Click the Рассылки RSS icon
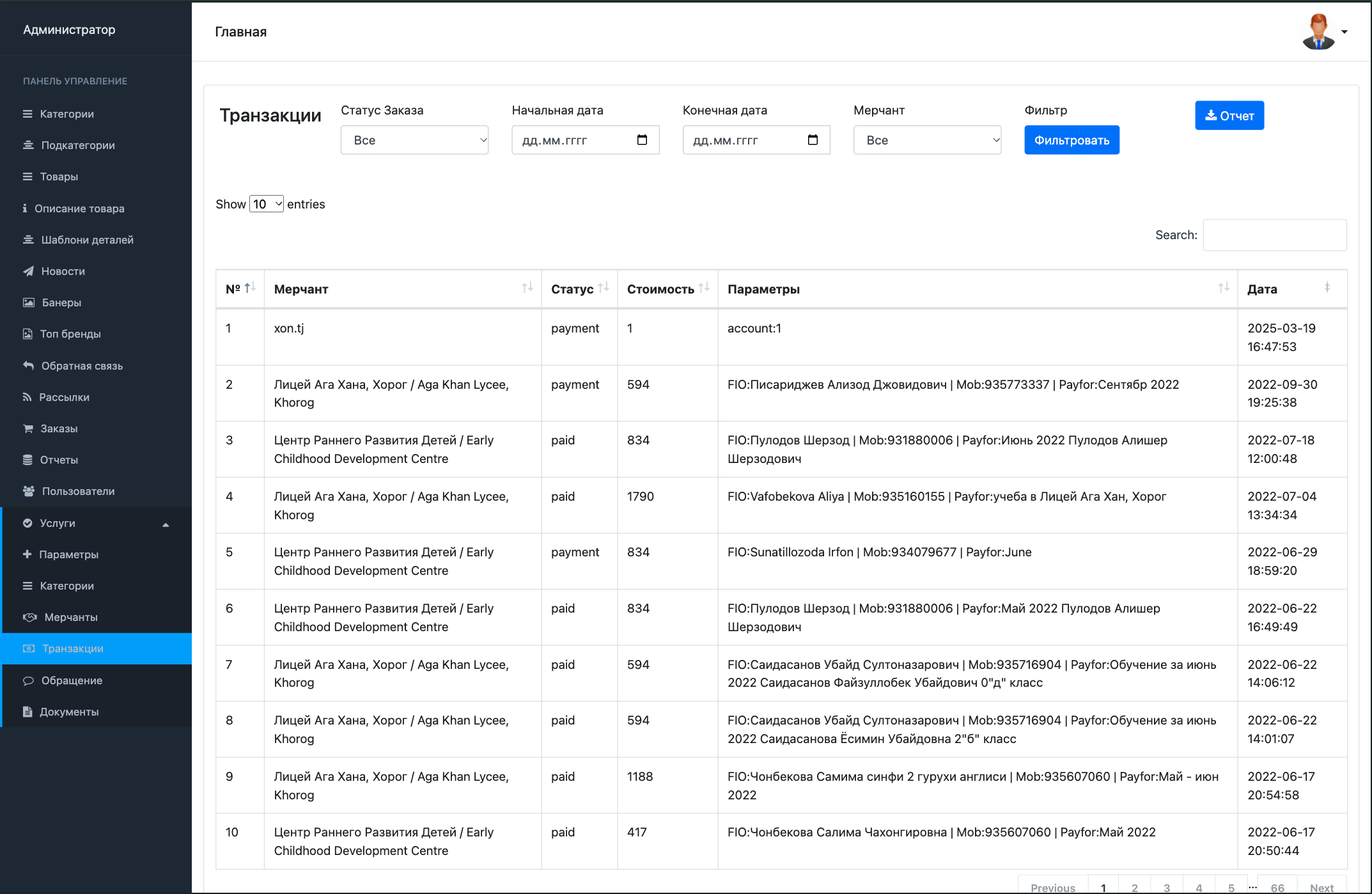1372x894 pixels. pos(27,397)
